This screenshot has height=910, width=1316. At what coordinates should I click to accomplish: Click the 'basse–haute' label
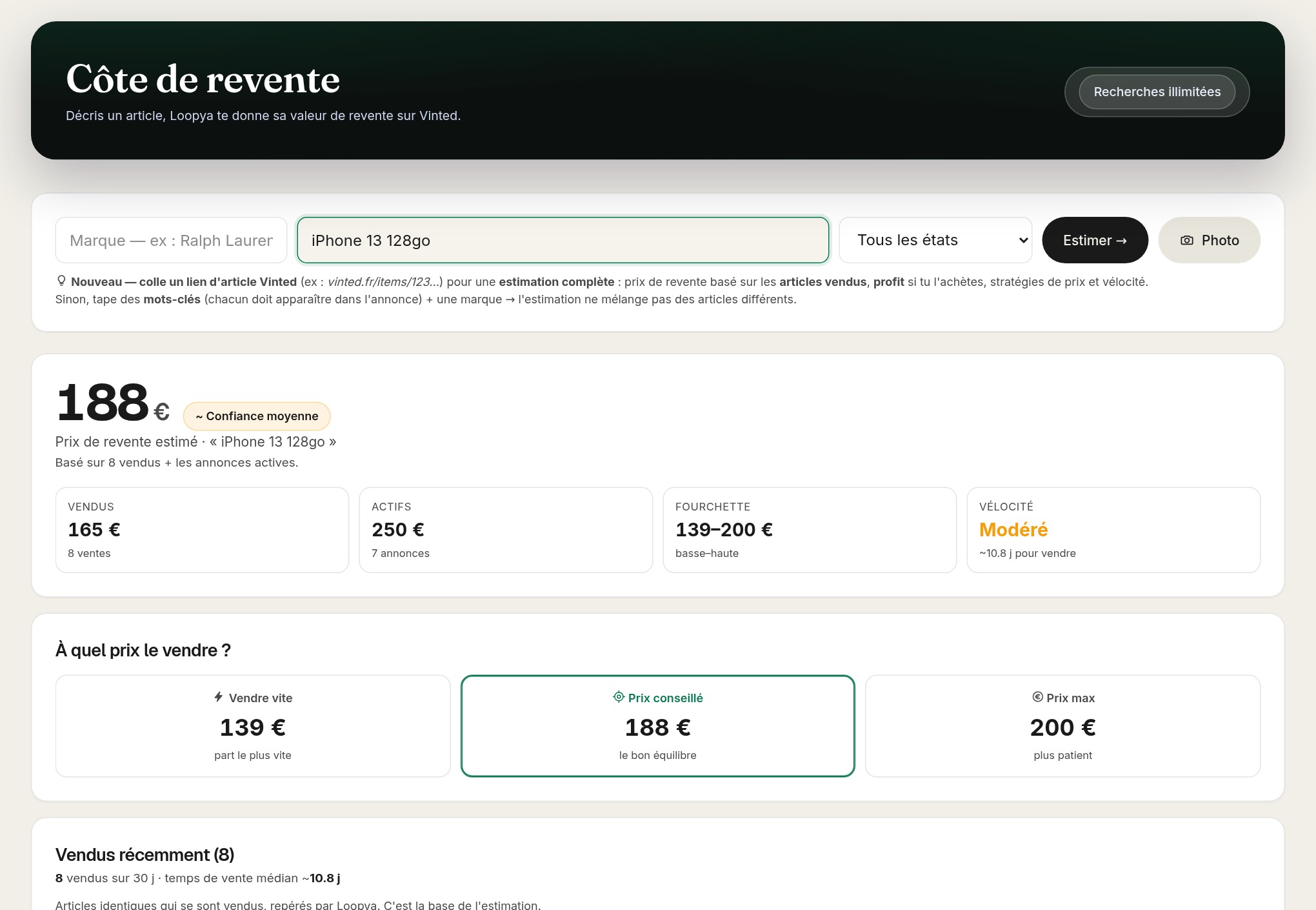coord(707,553)
